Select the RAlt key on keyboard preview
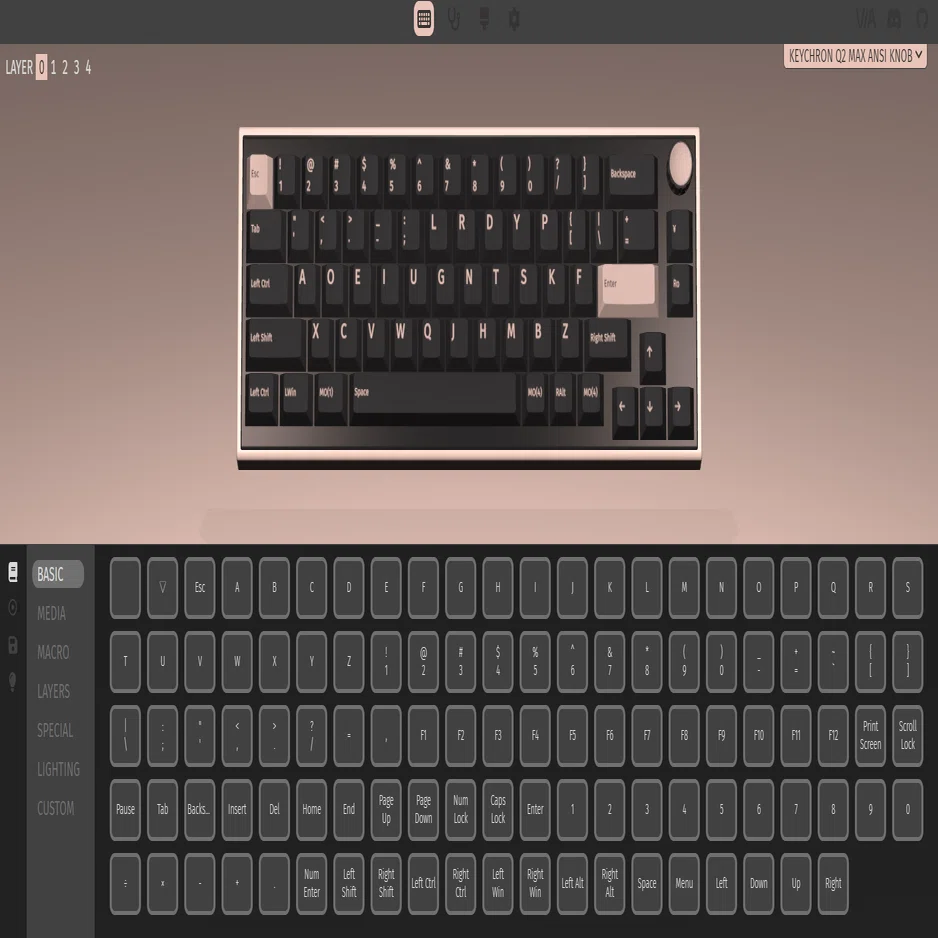Screen dimensions: 938x938 pos(562,398)
